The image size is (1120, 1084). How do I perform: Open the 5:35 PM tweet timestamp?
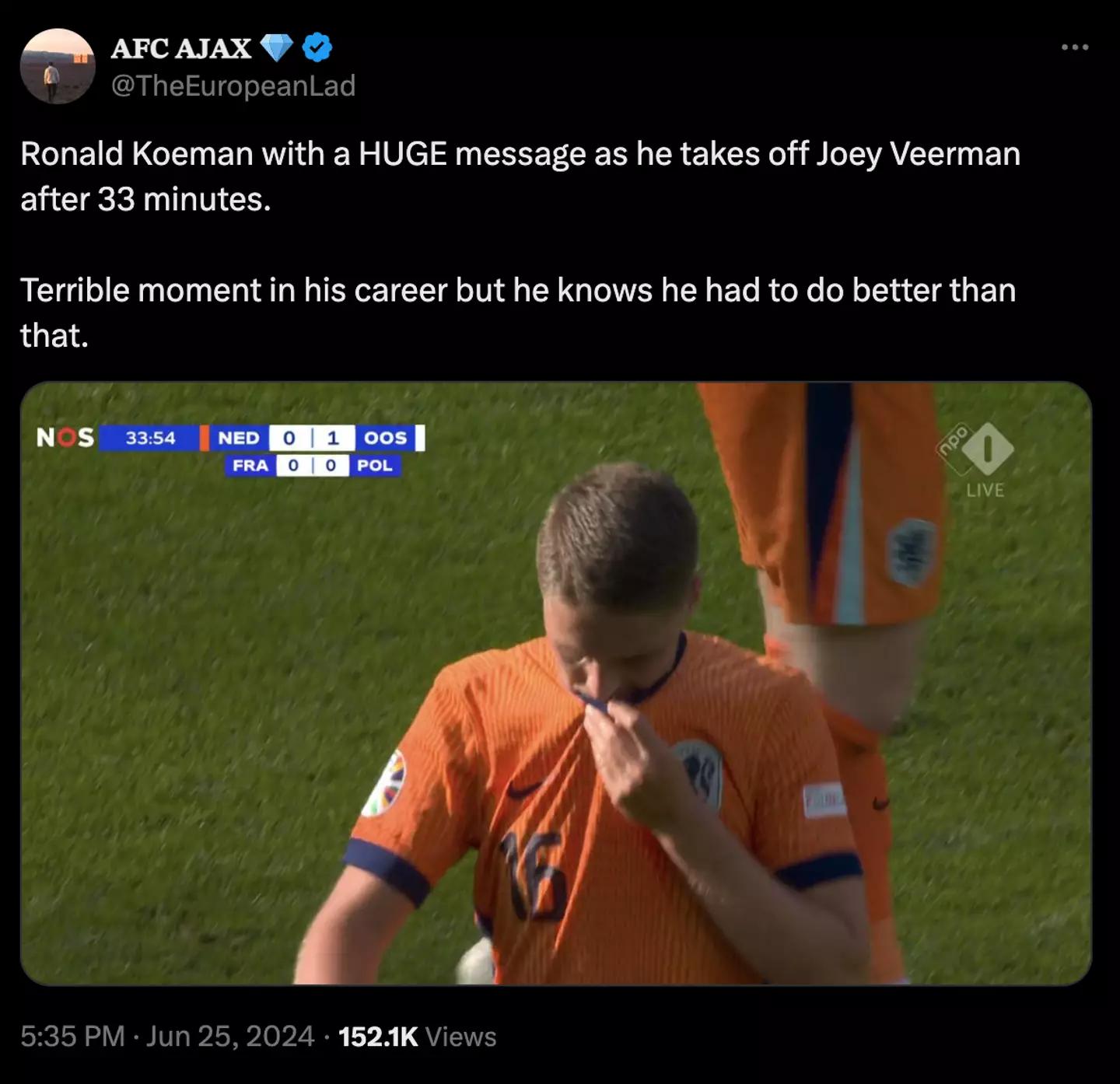[x=72, y=1037]
